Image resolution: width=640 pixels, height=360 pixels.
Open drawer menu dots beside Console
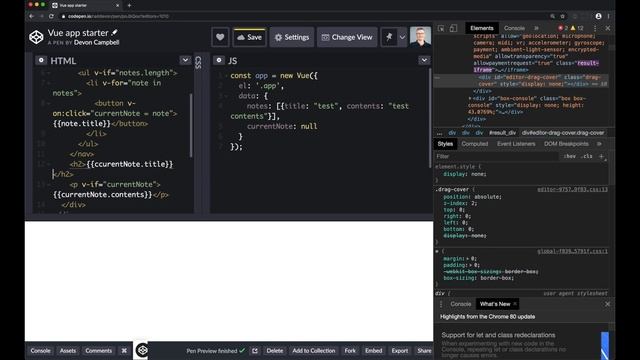[441, 304]
